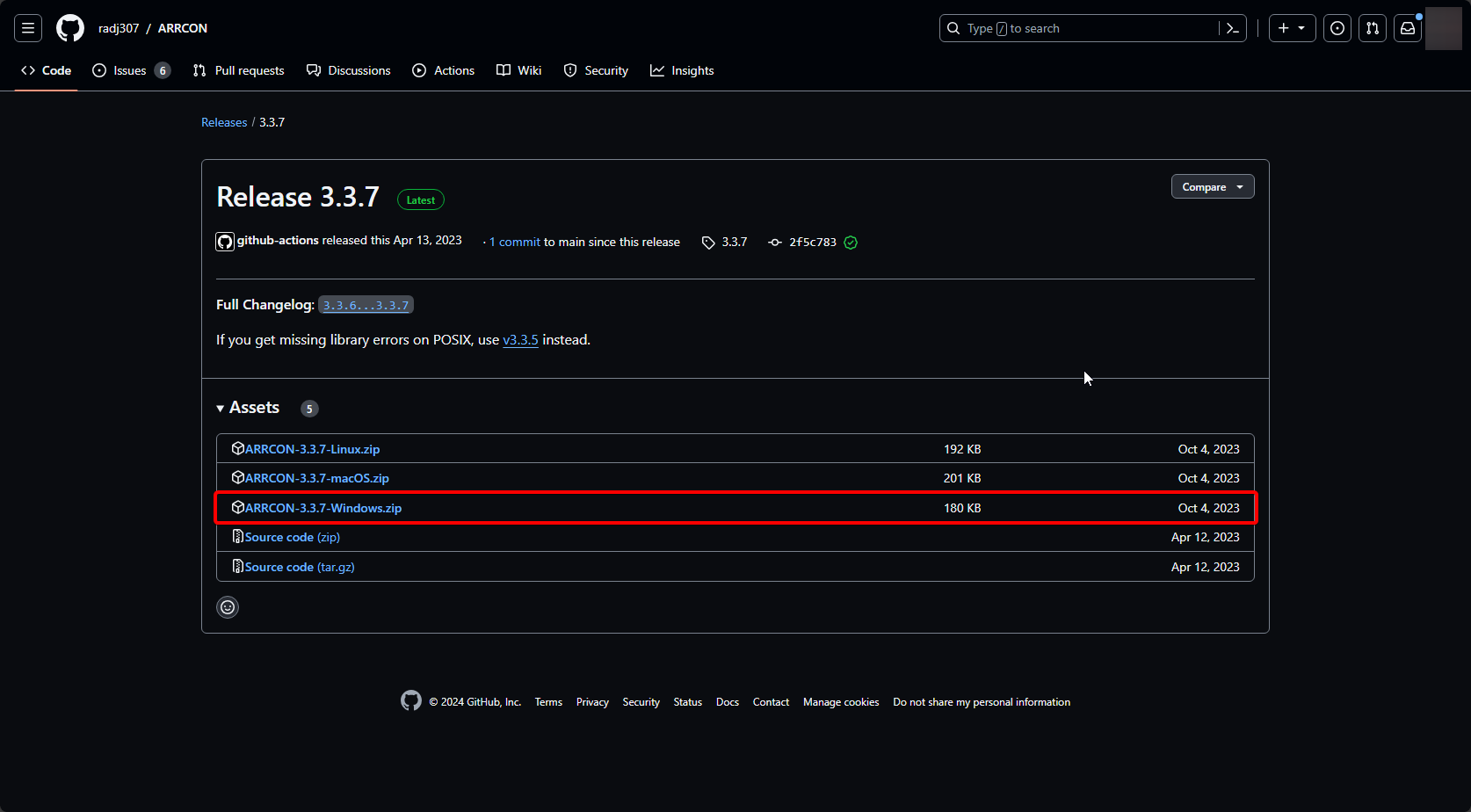This screenshot has width=1471, height=812.
Task: Open pull requests icon in header
Action: point(1372,28)
